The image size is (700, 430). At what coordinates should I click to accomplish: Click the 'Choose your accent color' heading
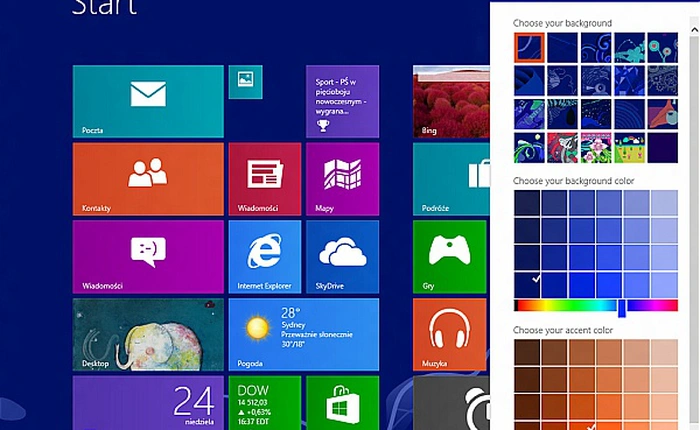562,330
